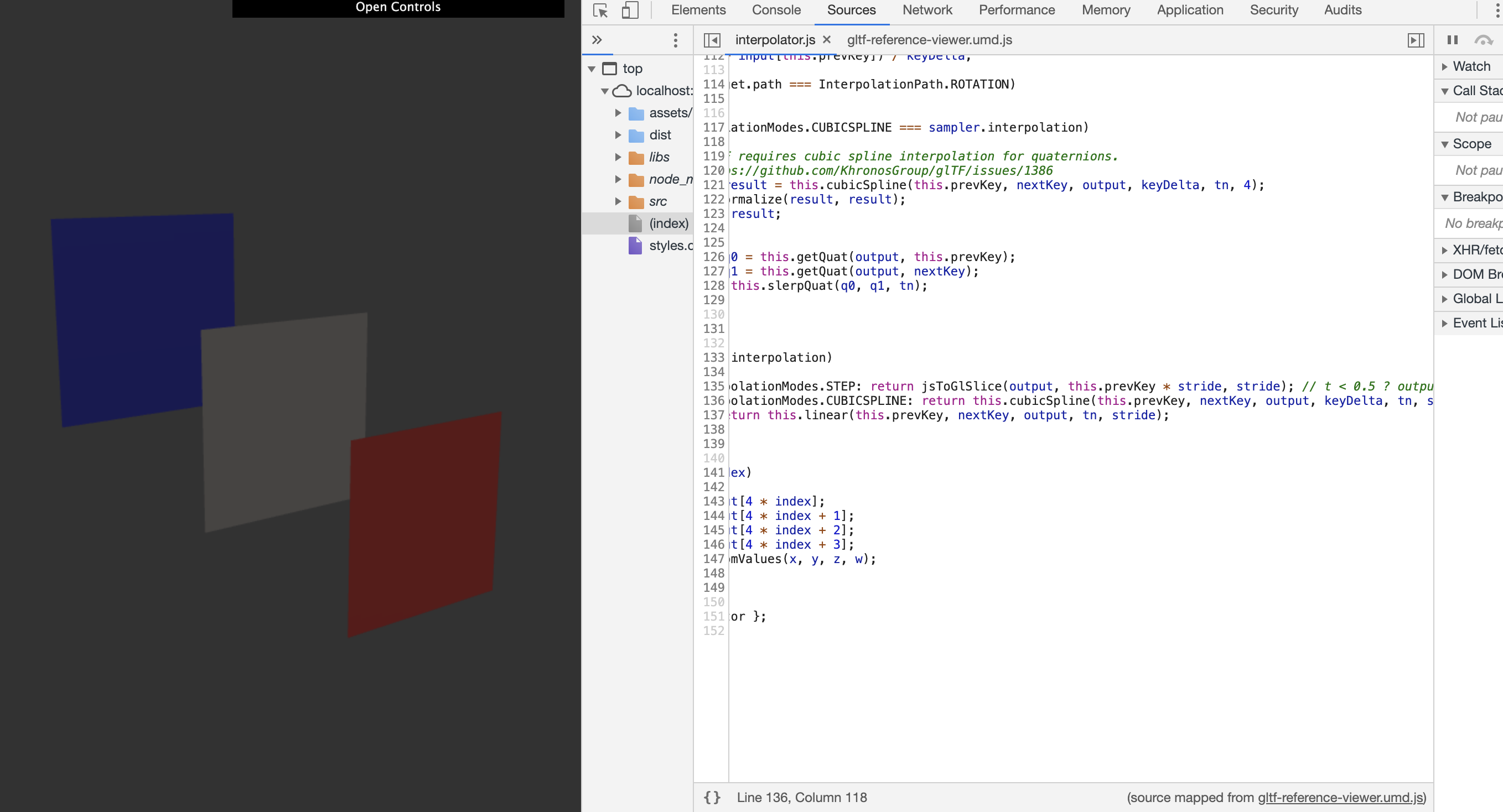This screenshot has width=1503, height=812.
Task: Expand the src folder in tree
Action: coord(618,201)
